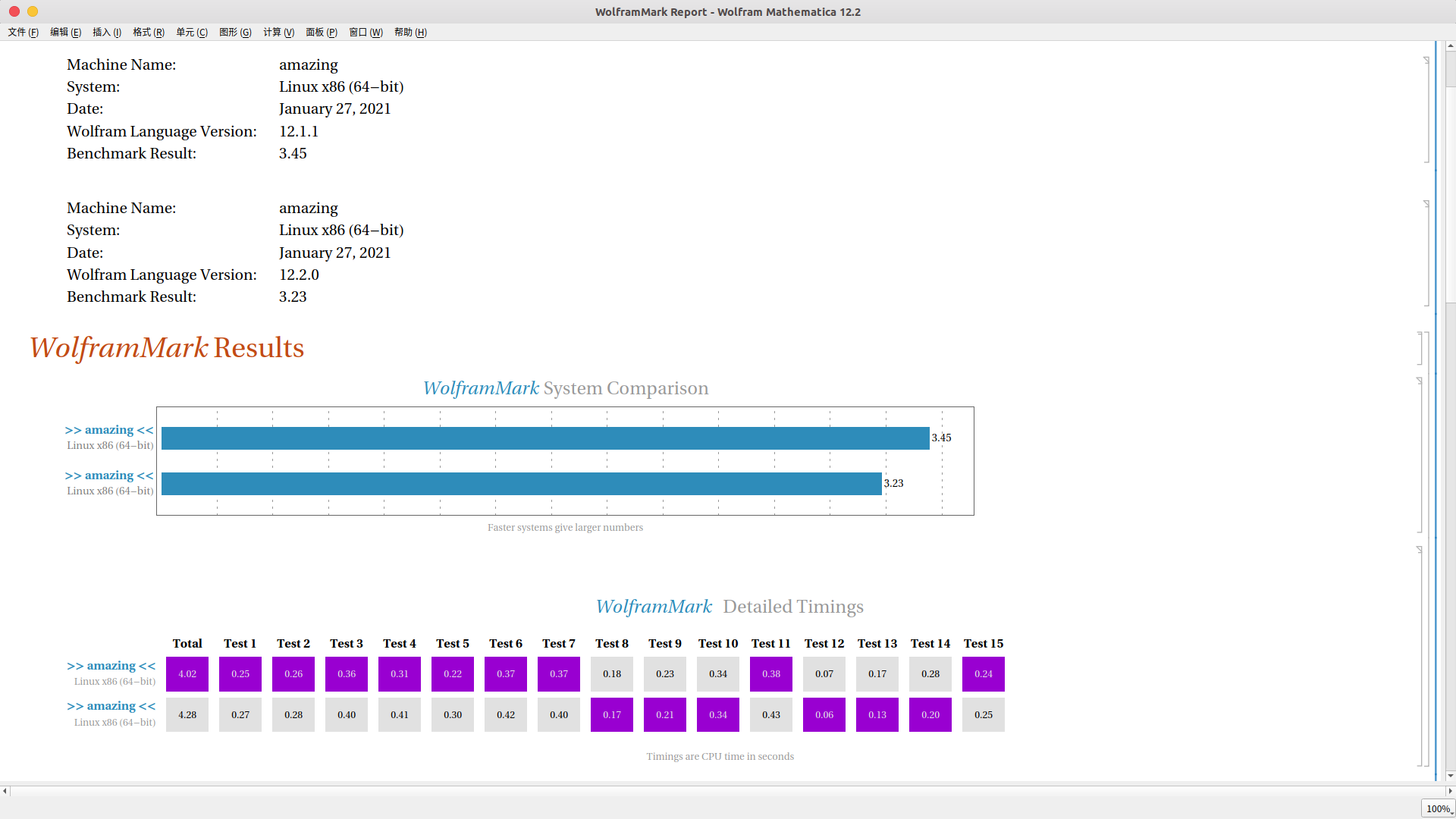The height and width of the screenshot is (819, 1456).
Task: Click Wolfram Language Version 12.2.0 value
Action: tap(299, 275)
